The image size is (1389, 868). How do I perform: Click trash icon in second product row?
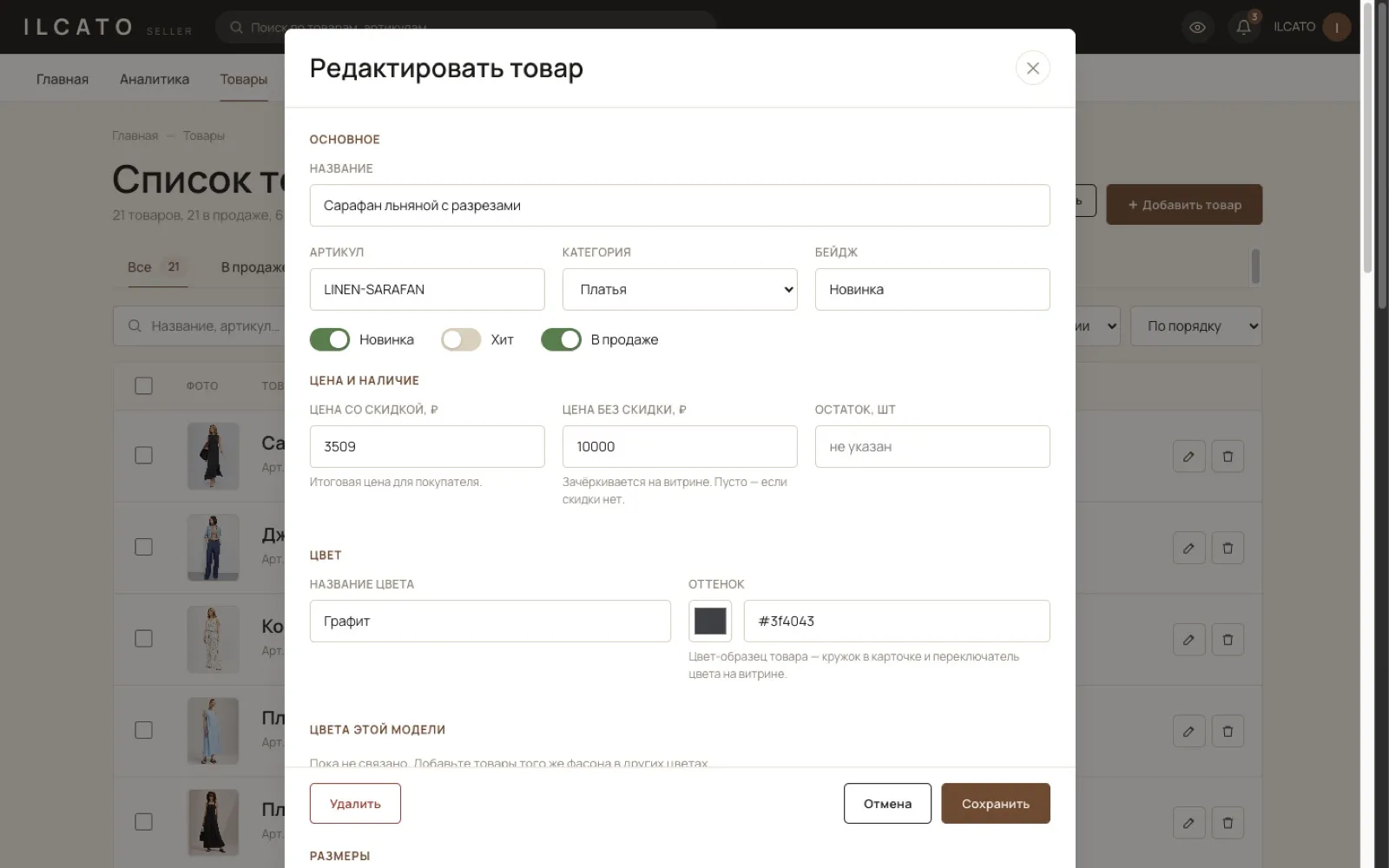pos(1228,548)
